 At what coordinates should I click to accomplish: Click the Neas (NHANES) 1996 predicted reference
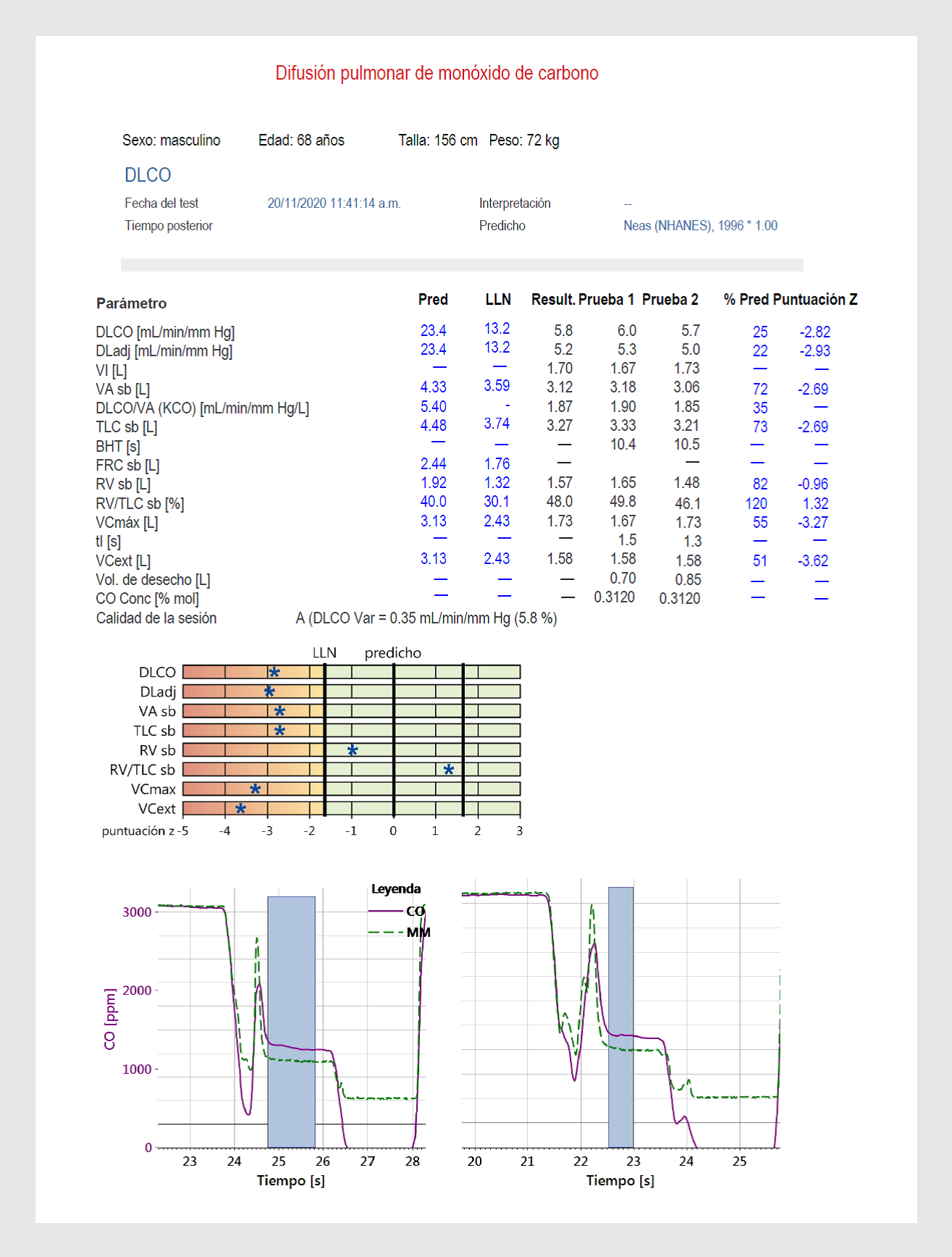pos(700,226)
